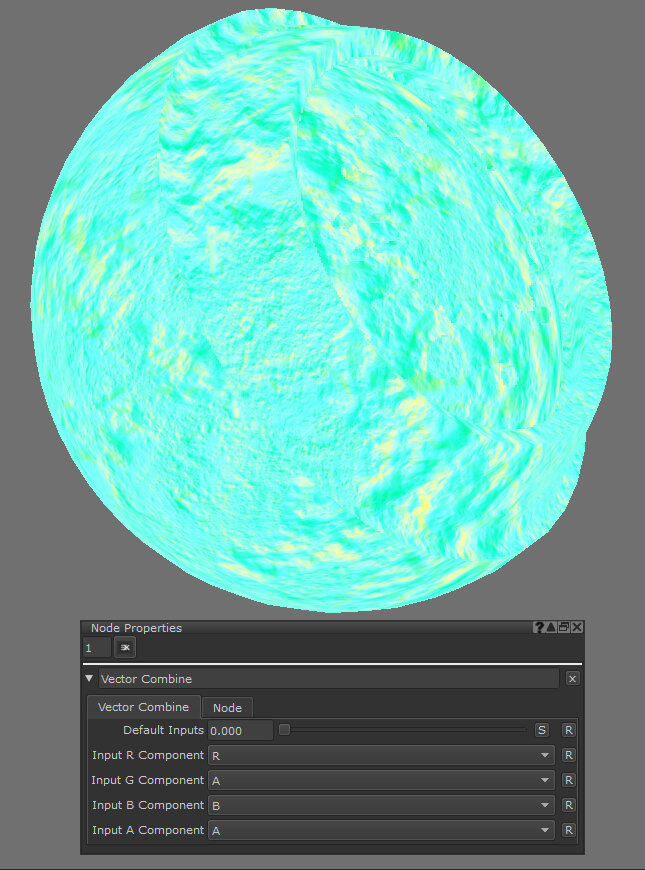Click the S button for Default Inputs

point(542,730)
